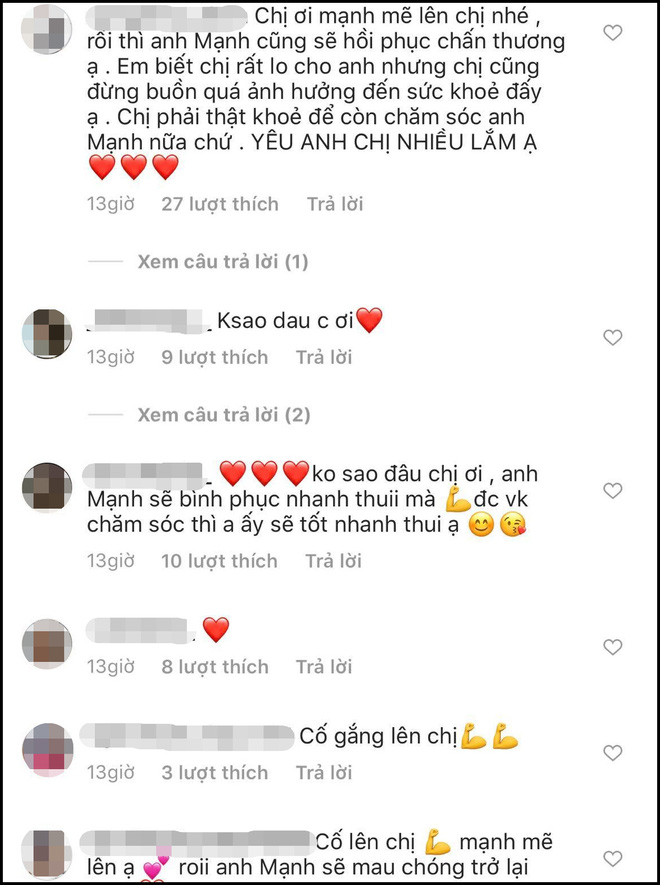Expand 'Xem câu trả lời (2)' replies
This screenshot has height=885, width=660.
tap(224, 415)
